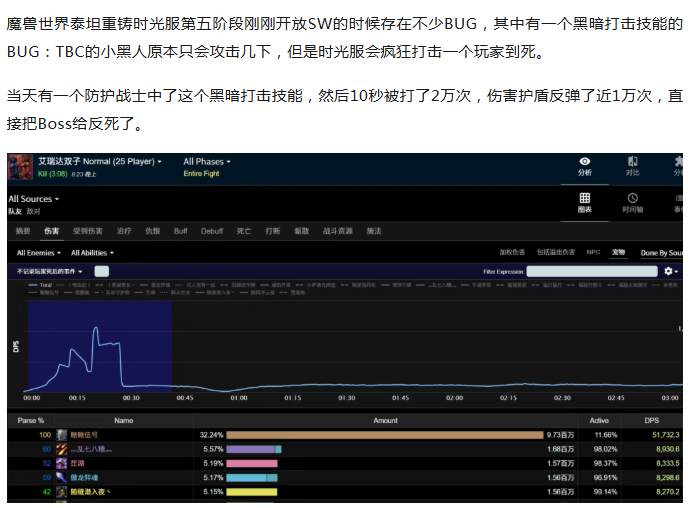Sort table by the Amount column header
The image size is (699, 508).
click(x=385, y=420)
